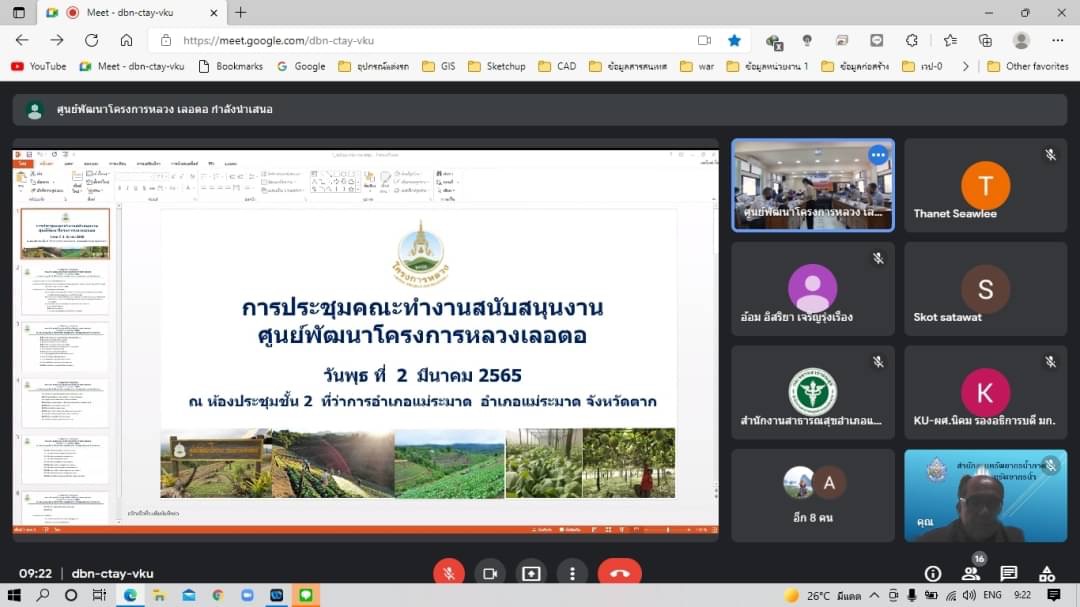Image resolution: width=1080 pixels, height=607 pixels.
Task: Open browser home page
Action: pyautogui.click(x=126, y=41)
